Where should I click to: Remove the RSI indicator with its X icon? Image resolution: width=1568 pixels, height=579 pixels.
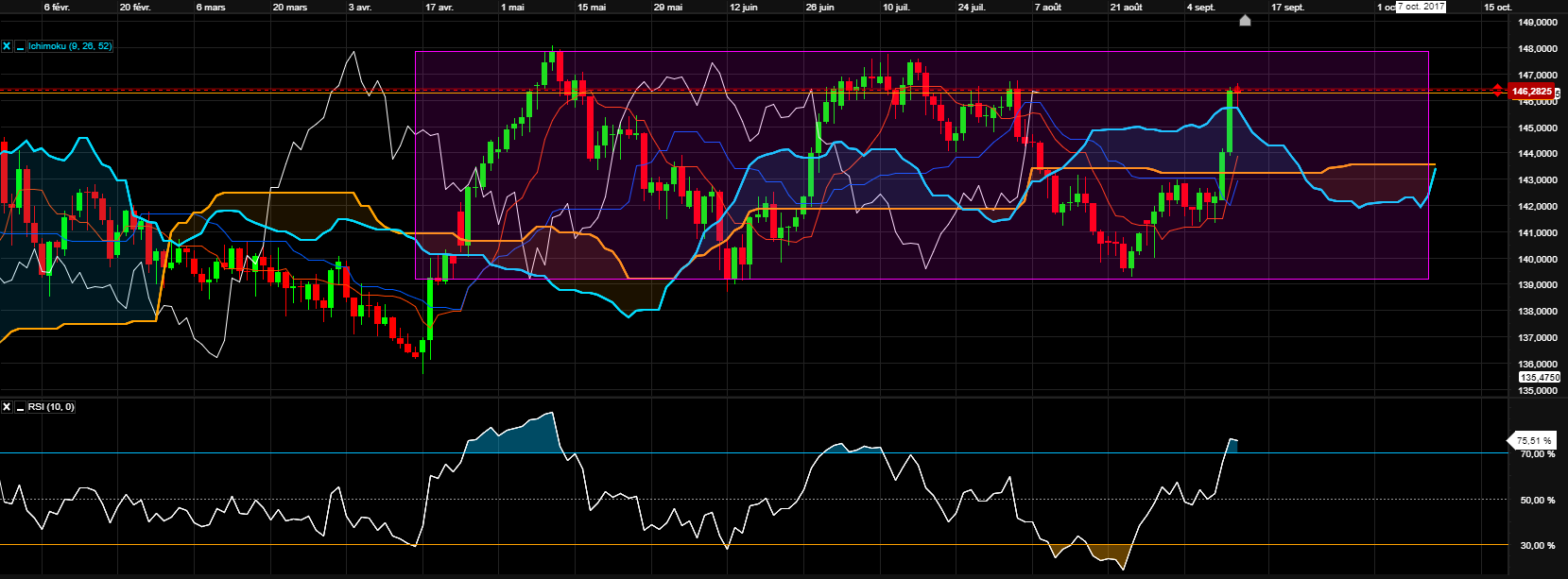click(7, 407)
